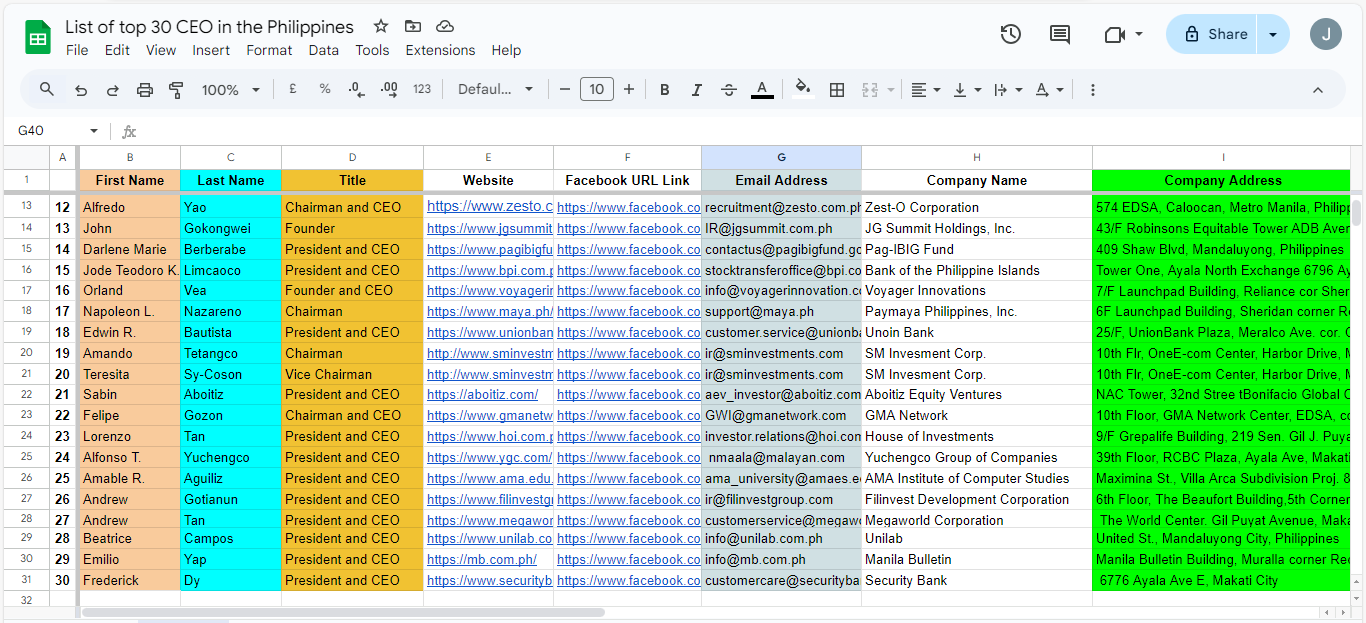1366x623 pixels.
Task: Open the aboitiz.com website link
Action: point(482,395)
